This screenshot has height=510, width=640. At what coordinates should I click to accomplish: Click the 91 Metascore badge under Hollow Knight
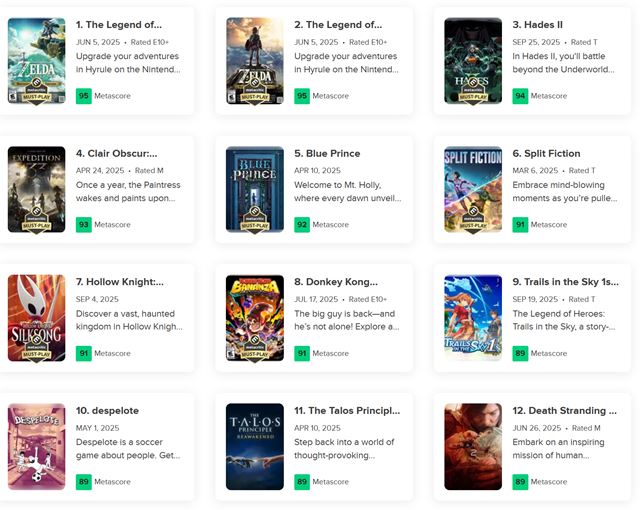click(84, 353)
